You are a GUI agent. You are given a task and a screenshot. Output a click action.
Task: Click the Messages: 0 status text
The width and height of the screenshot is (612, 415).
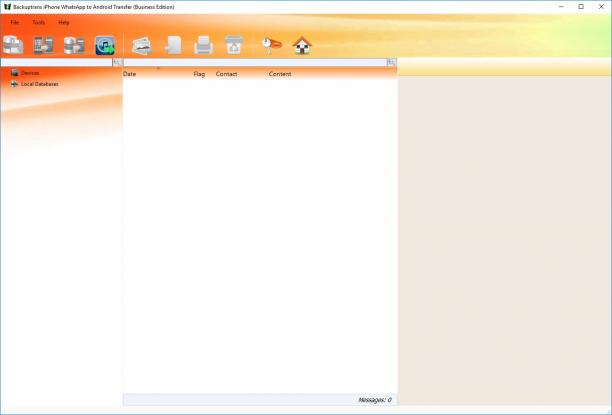(x=375, y=400)
